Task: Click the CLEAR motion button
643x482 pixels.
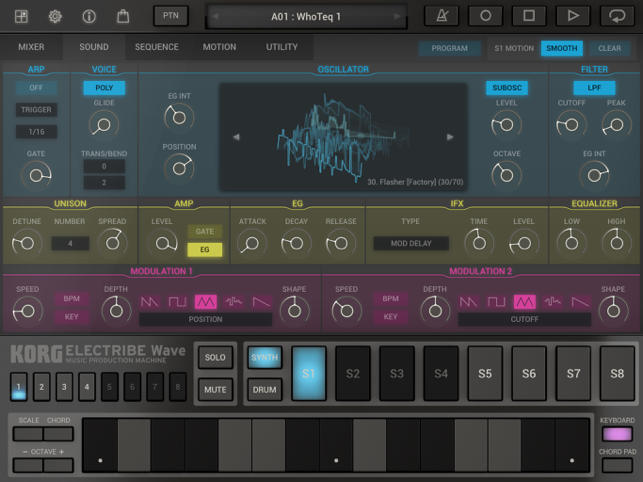Action: point(610,48)
